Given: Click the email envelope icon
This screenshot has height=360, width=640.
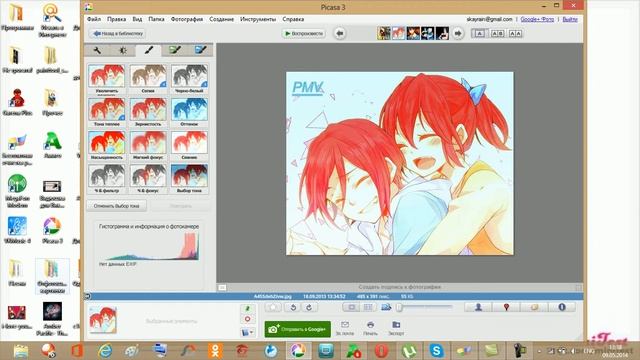Looking at the screenshot, I should (345, 325).
